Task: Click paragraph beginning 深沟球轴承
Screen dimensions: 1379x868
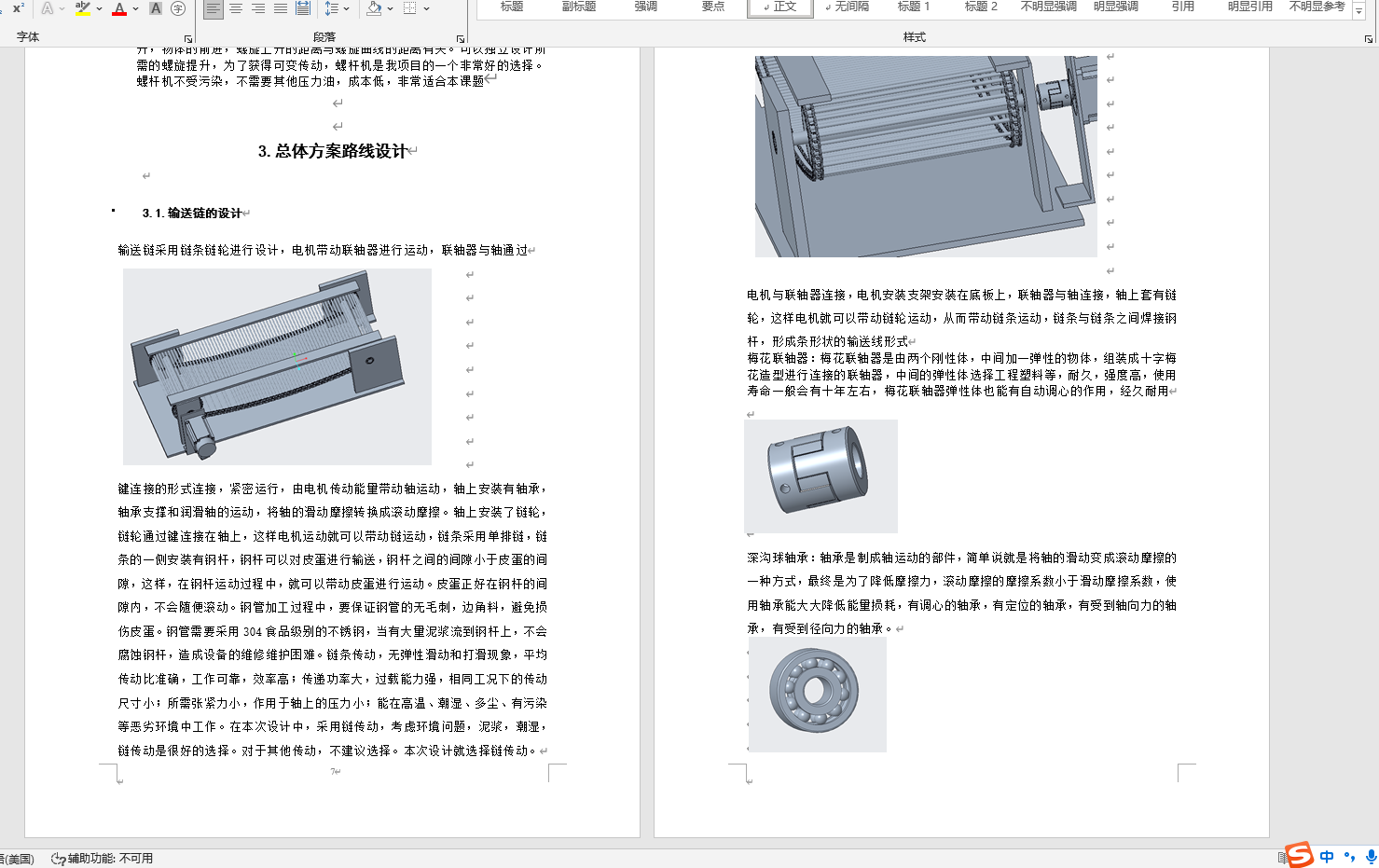Action: tap(961, 593)
